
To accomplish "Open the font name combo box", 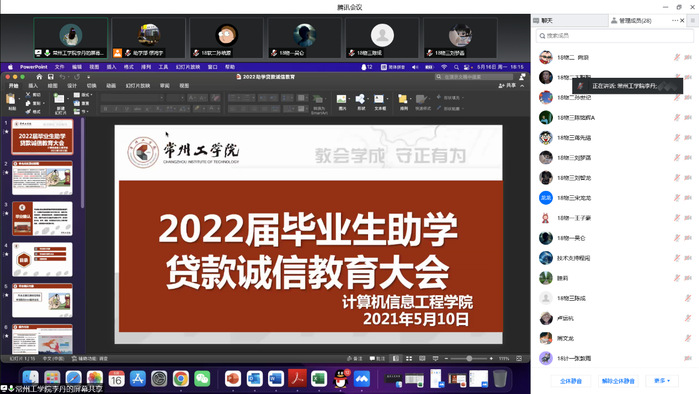I will [x=132, y=98].
